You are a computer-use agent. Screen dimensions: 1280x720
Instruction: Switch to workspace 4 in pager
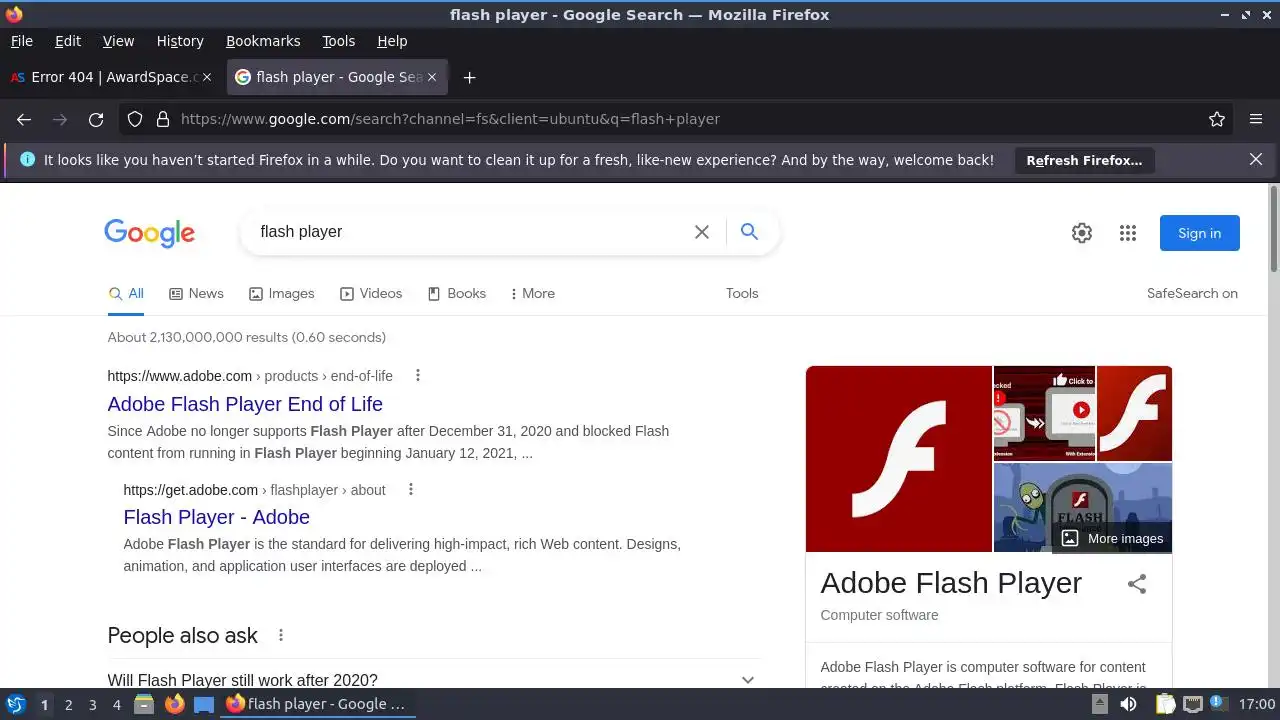[116, 704]
